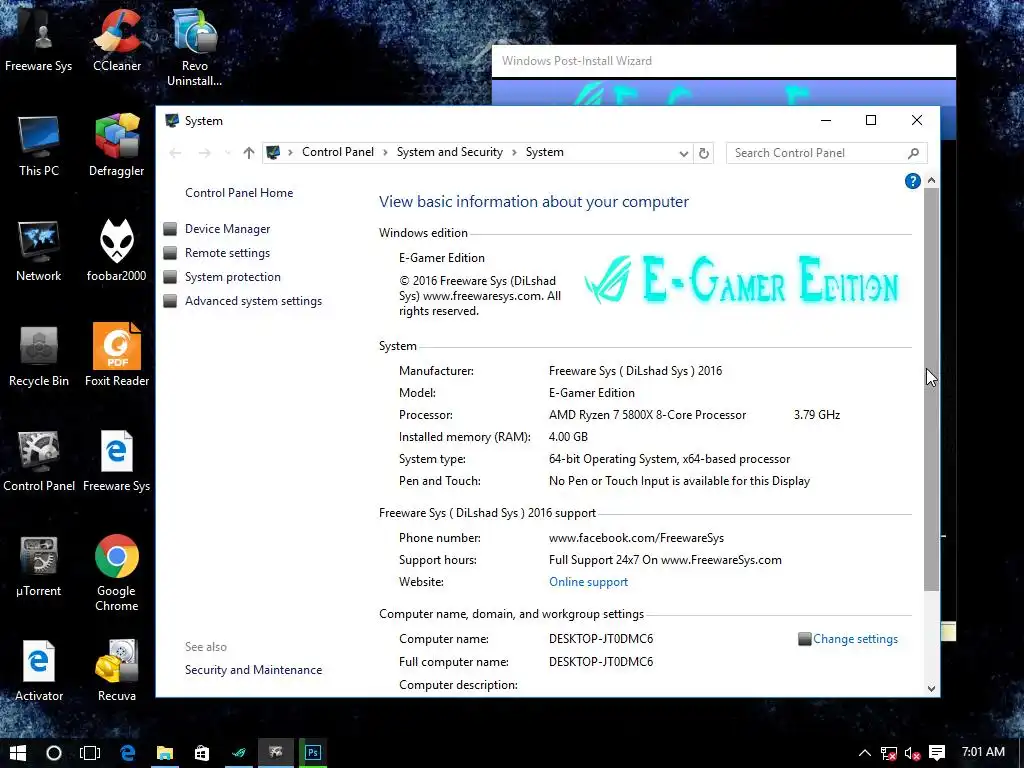Click the search magnifier icon
The height and width of the screenshot is (768, 1024).
click(x=913, y=153)
